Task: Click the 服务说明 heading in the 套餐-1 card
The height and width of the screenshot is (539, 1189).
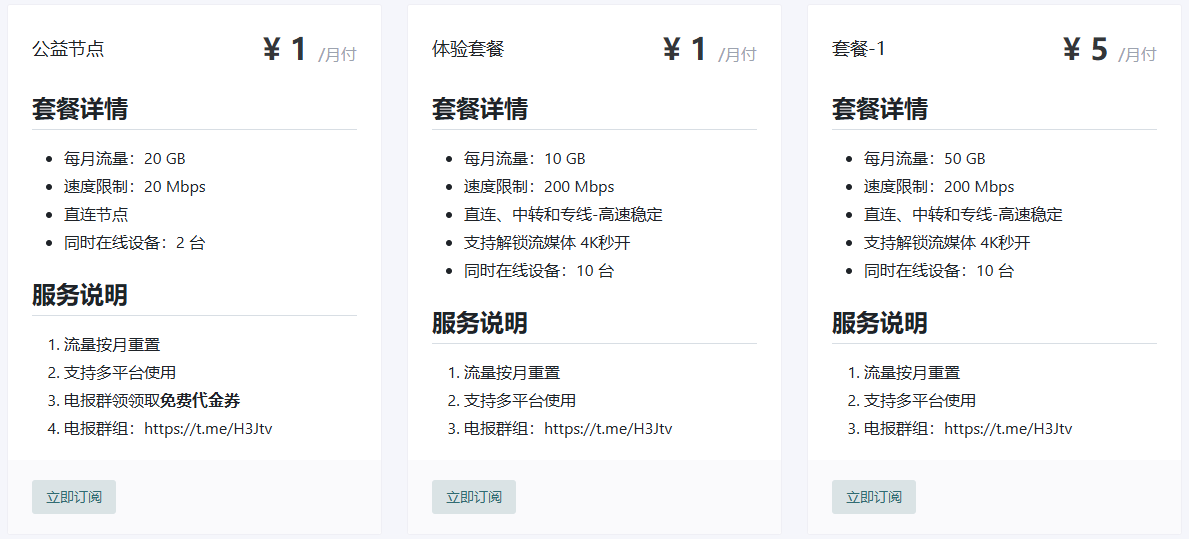Action: pyautogui.click(x=880, y=323)
